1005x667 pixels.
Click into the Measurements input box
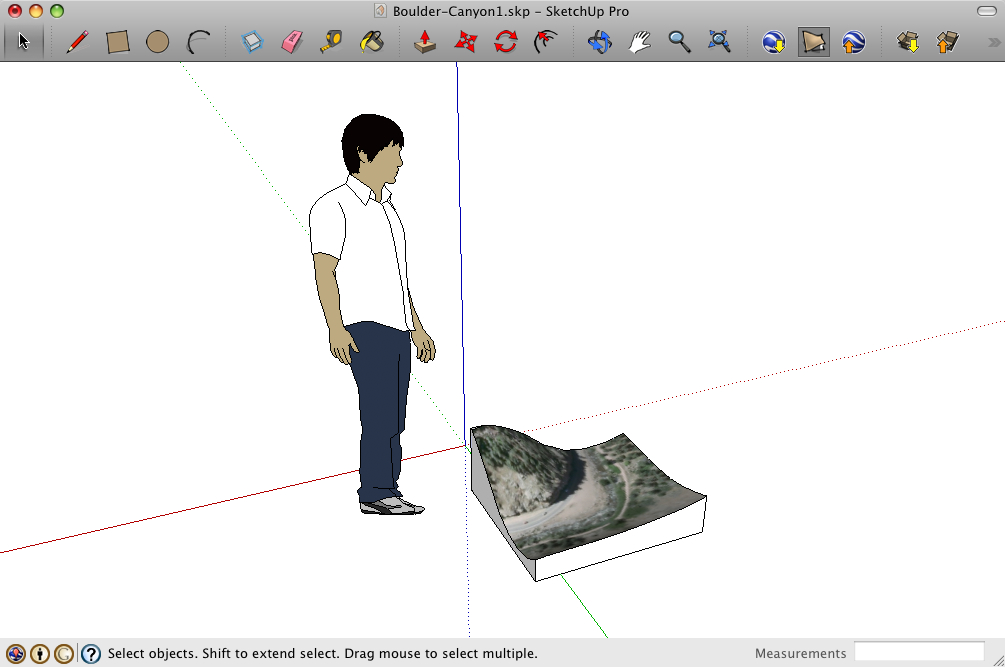tap(919, 652)
